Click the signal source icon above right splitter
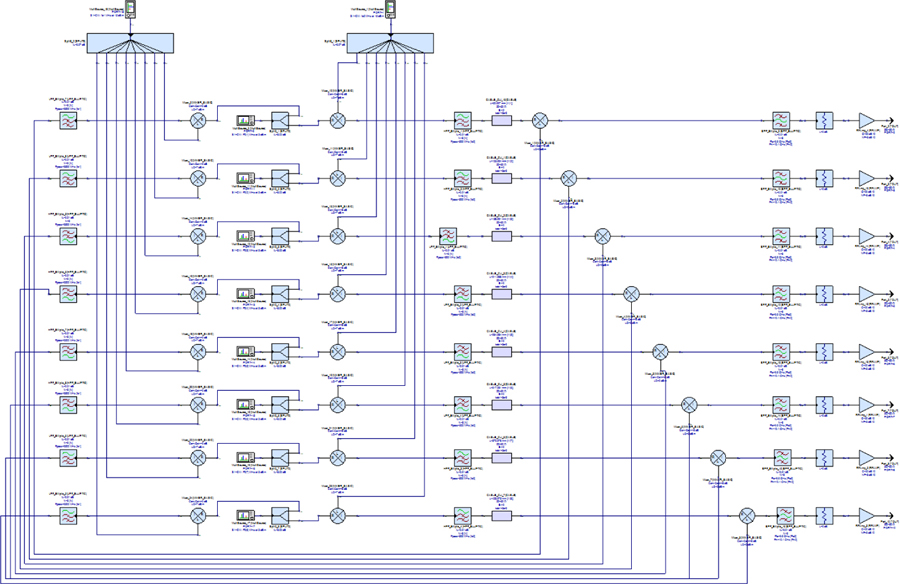 pos(391,10)
